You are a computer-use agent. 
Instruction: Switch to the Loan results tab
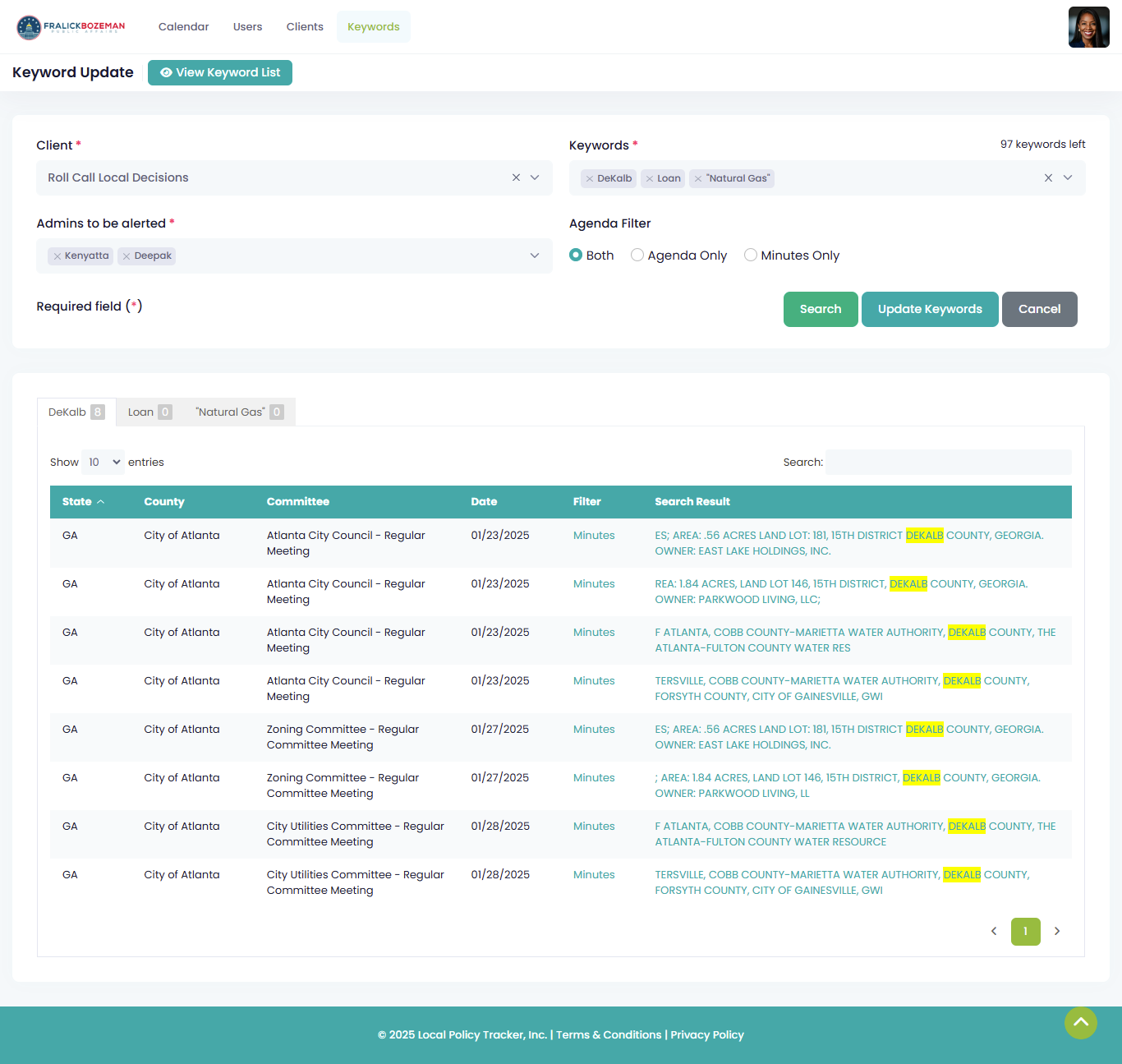(148, 412)
